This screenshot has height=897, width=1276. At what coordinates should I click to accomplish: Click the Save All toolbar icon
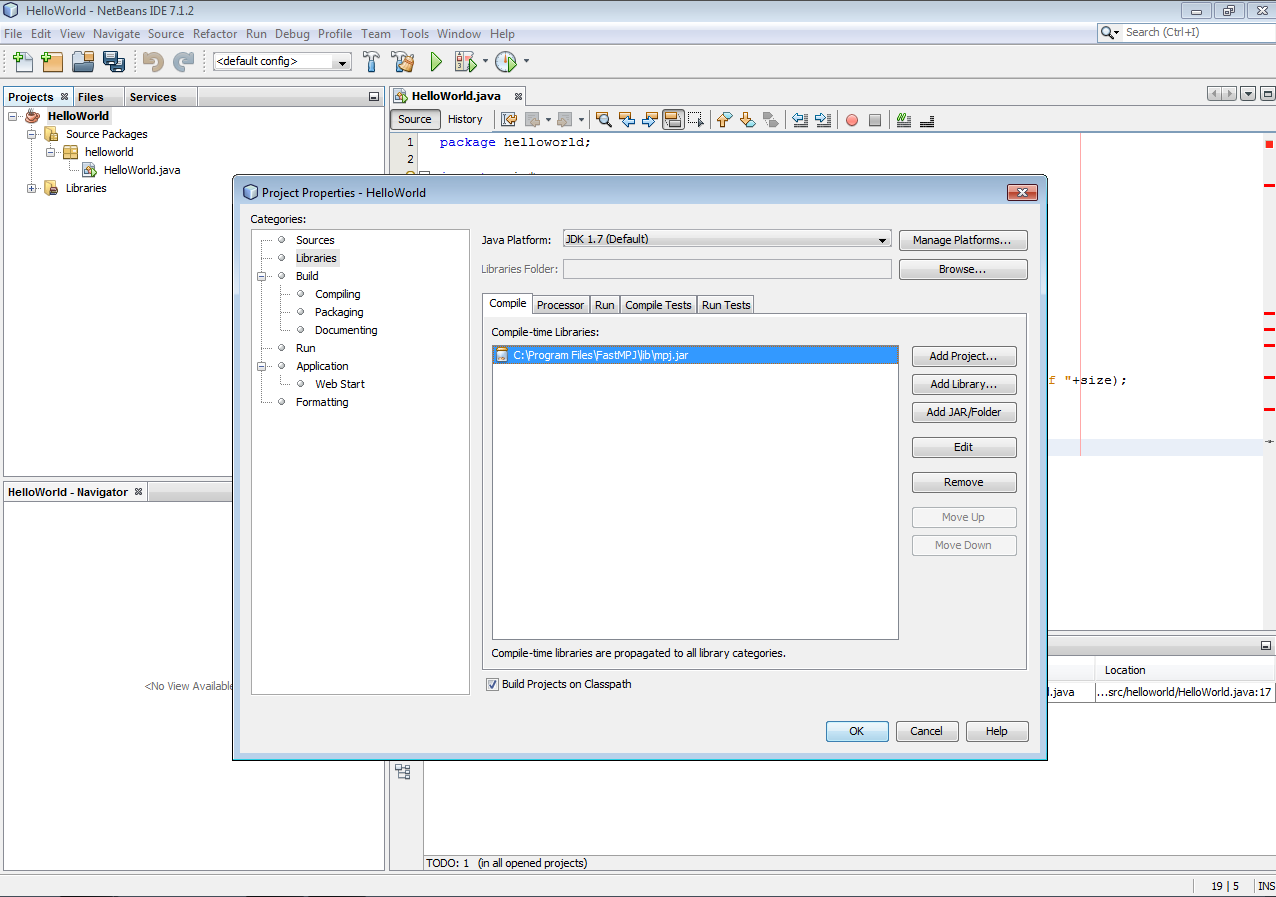click(x=113, y=62)
